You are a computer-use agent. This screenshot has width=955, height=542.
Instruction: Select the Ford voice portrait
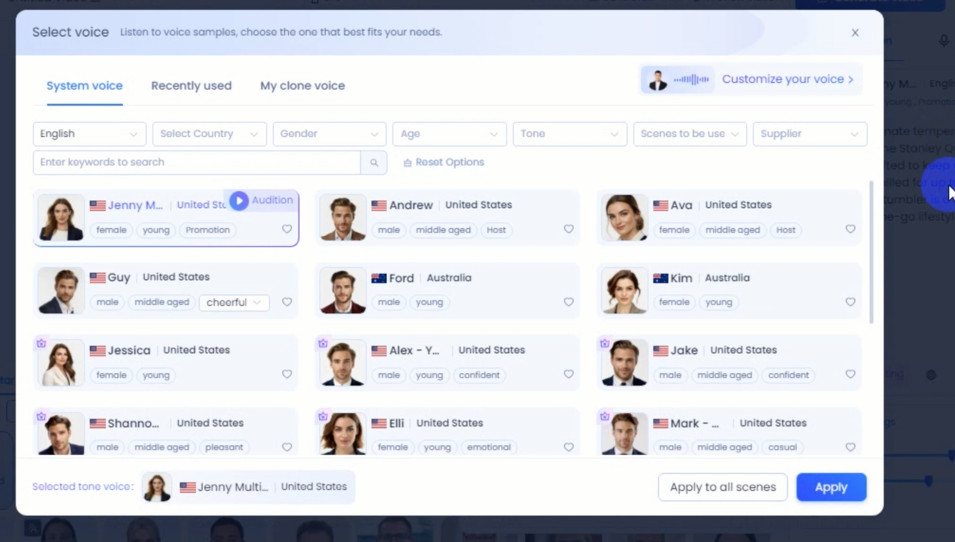coord(343,291)
